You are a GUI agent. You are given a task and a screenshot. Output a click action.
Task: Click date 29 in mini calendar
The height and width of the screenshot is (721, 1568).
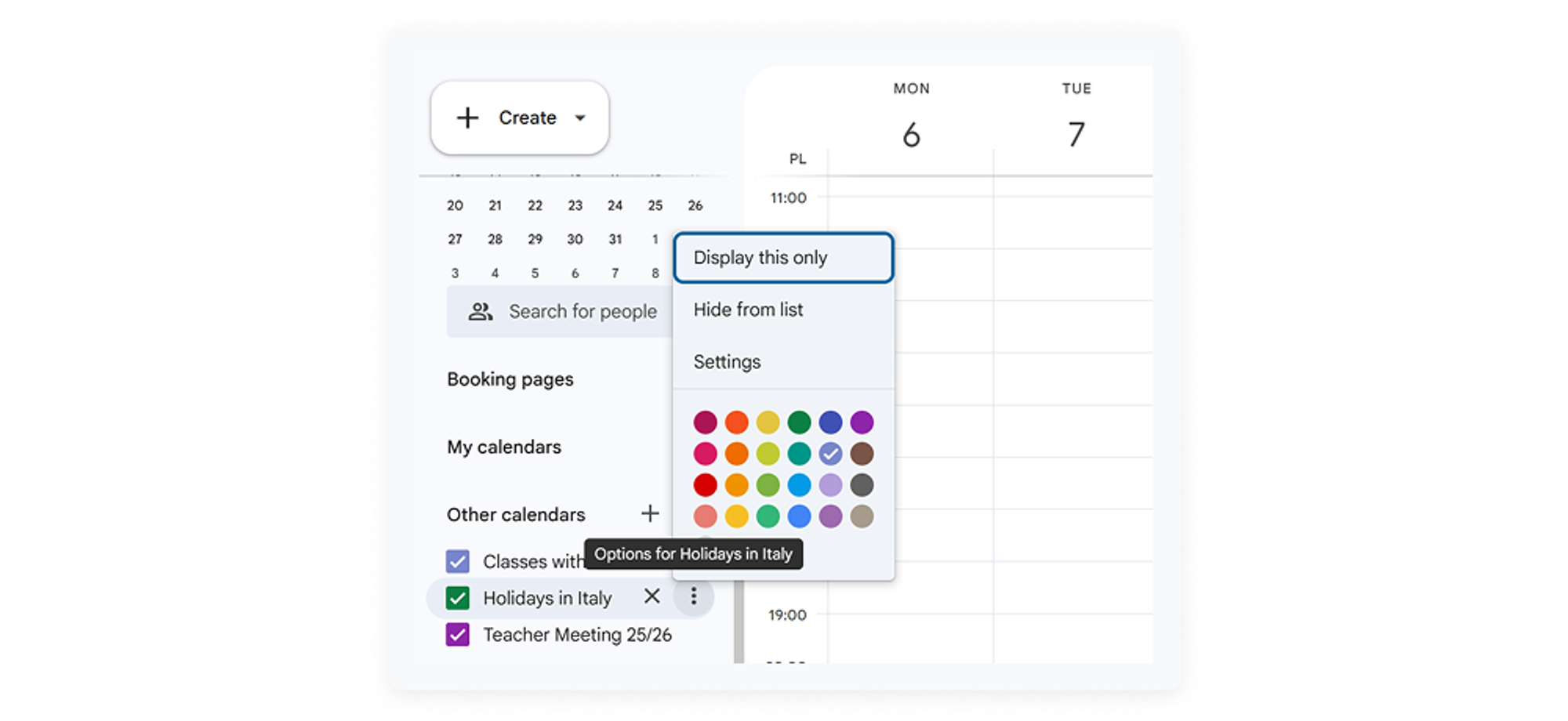point(535,239)
